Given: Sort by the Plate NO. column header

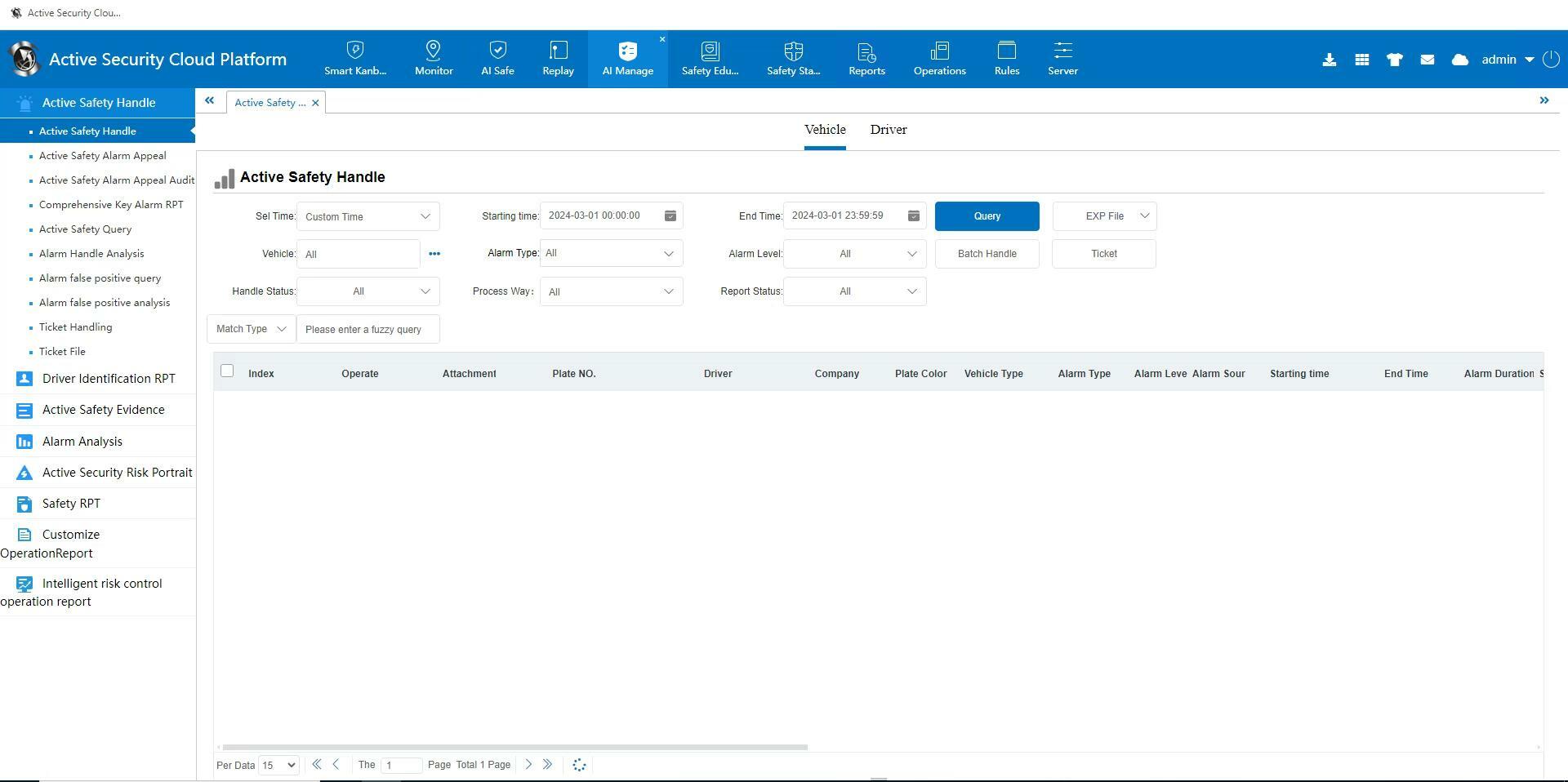Looking at the screenshot, I should 573,374.
